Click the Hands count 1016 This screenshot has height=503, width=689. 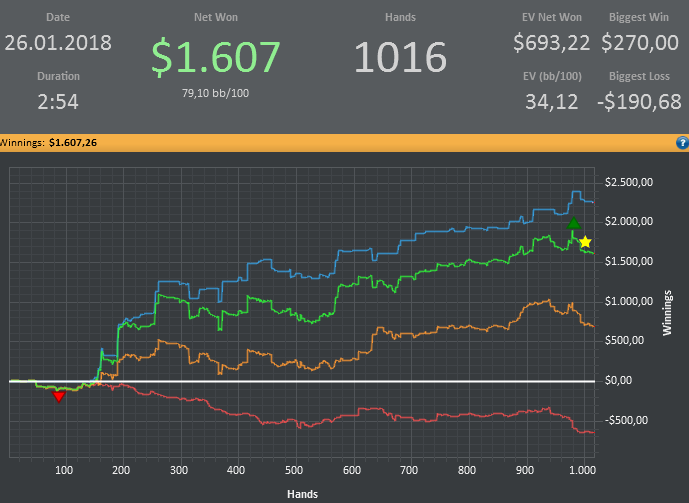[400, 57]
